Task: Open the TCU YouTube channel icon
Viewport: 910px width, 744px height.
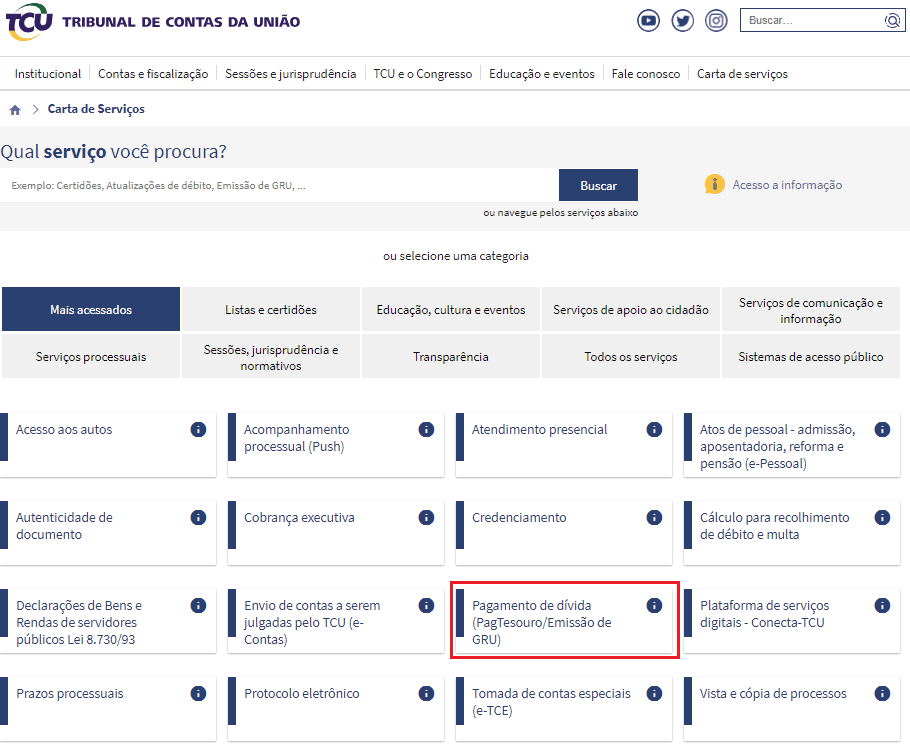Action: point(649,20)
